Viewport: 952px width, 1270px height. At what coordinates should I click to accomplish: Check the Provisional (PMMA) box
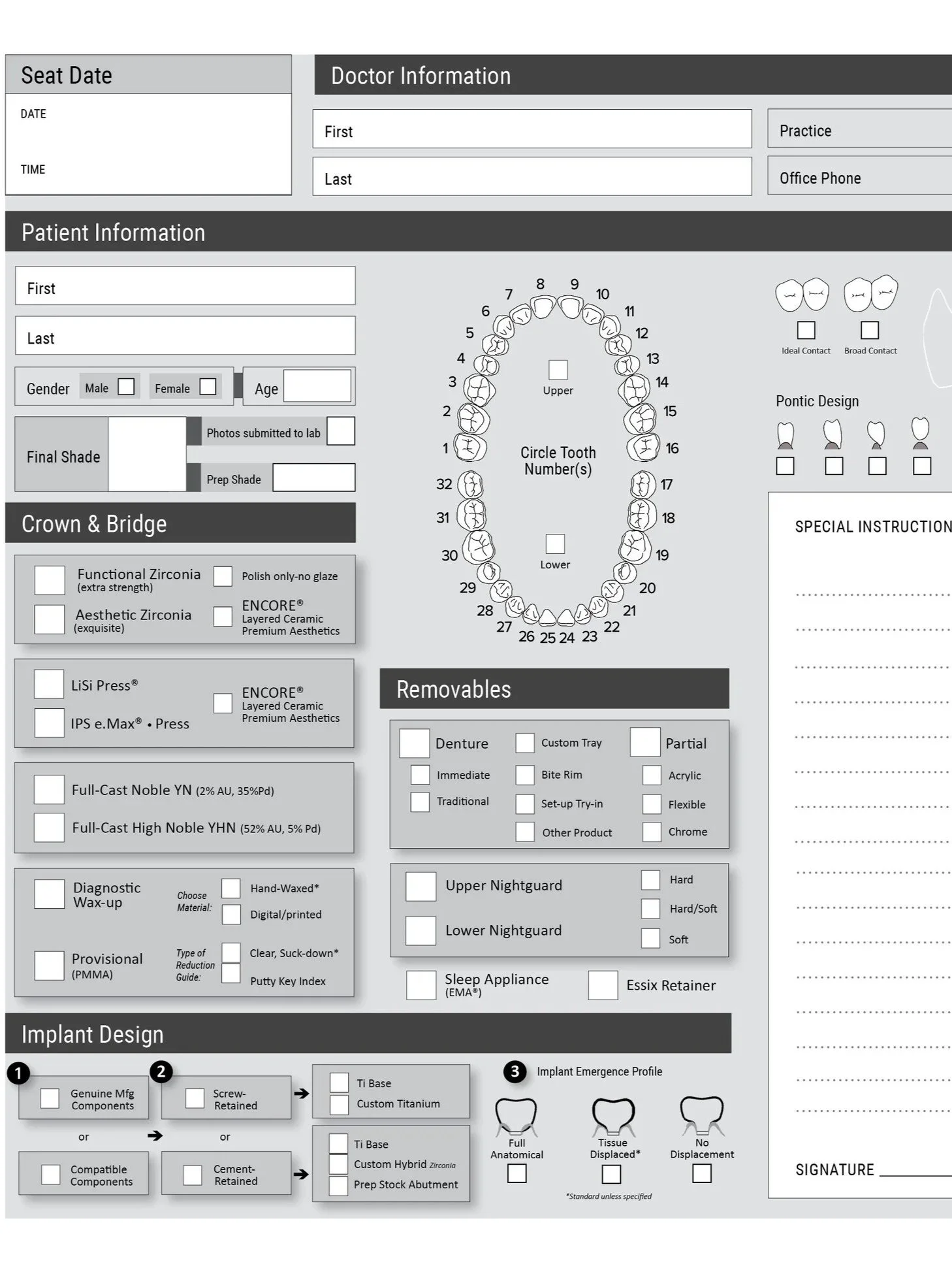49,965
